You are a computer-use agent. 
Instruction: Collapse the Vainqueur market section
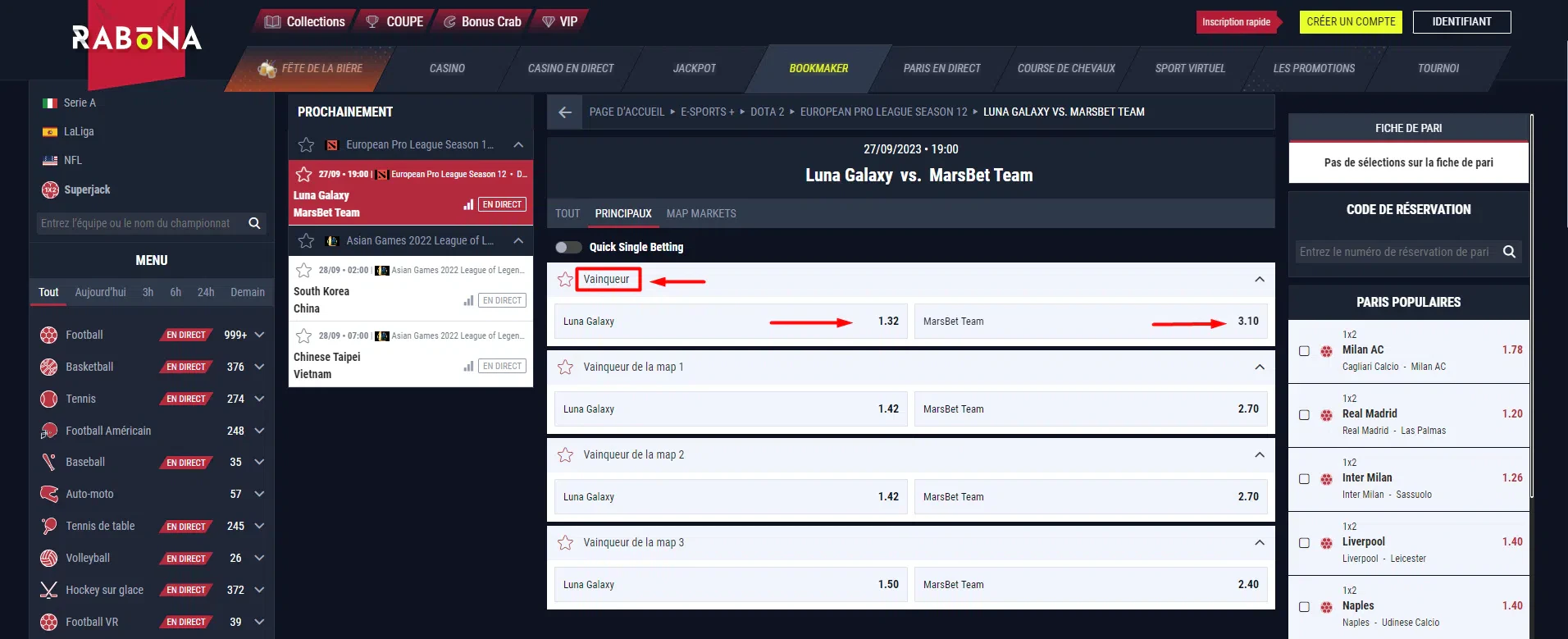[x=1260, y=280]
